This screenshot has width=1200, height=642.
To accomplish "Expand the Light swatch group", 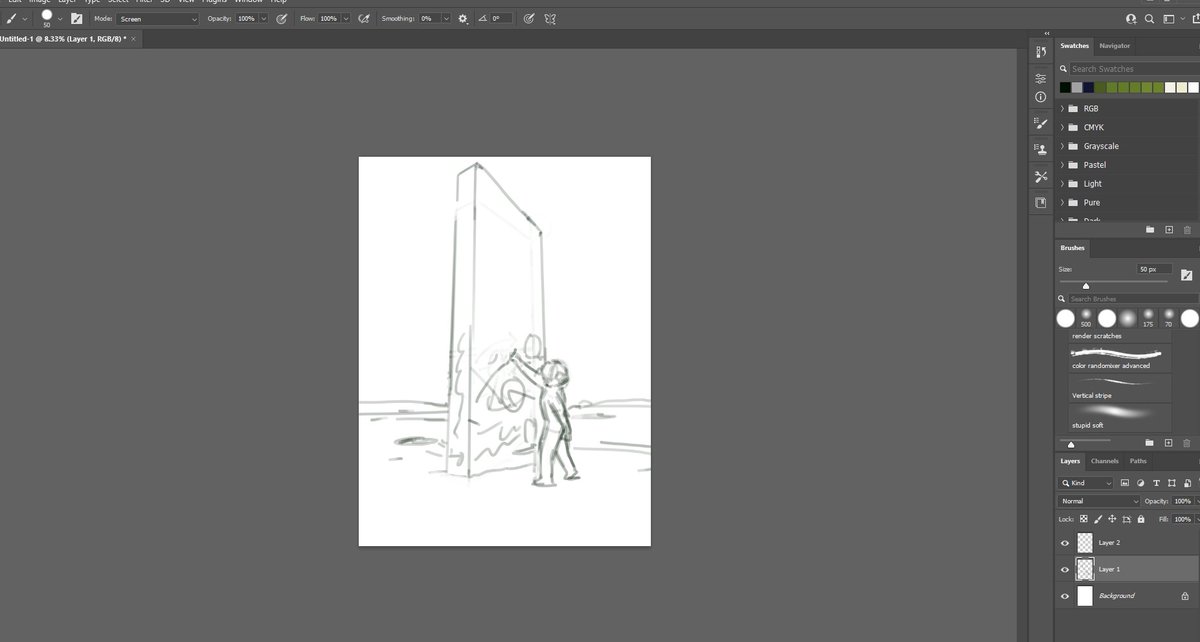I will [1062, 184].
